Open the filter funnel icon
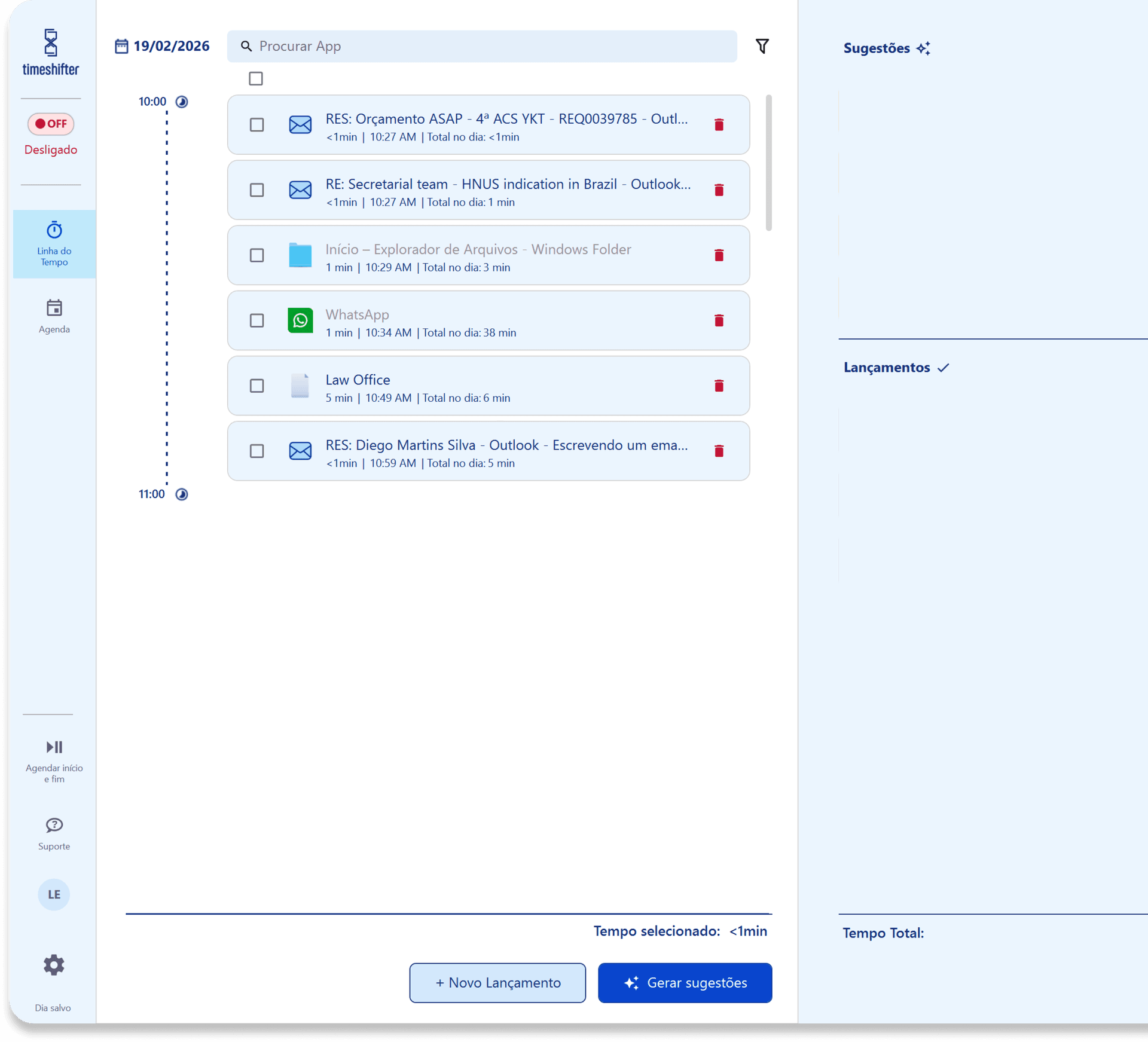 [762, 46]
